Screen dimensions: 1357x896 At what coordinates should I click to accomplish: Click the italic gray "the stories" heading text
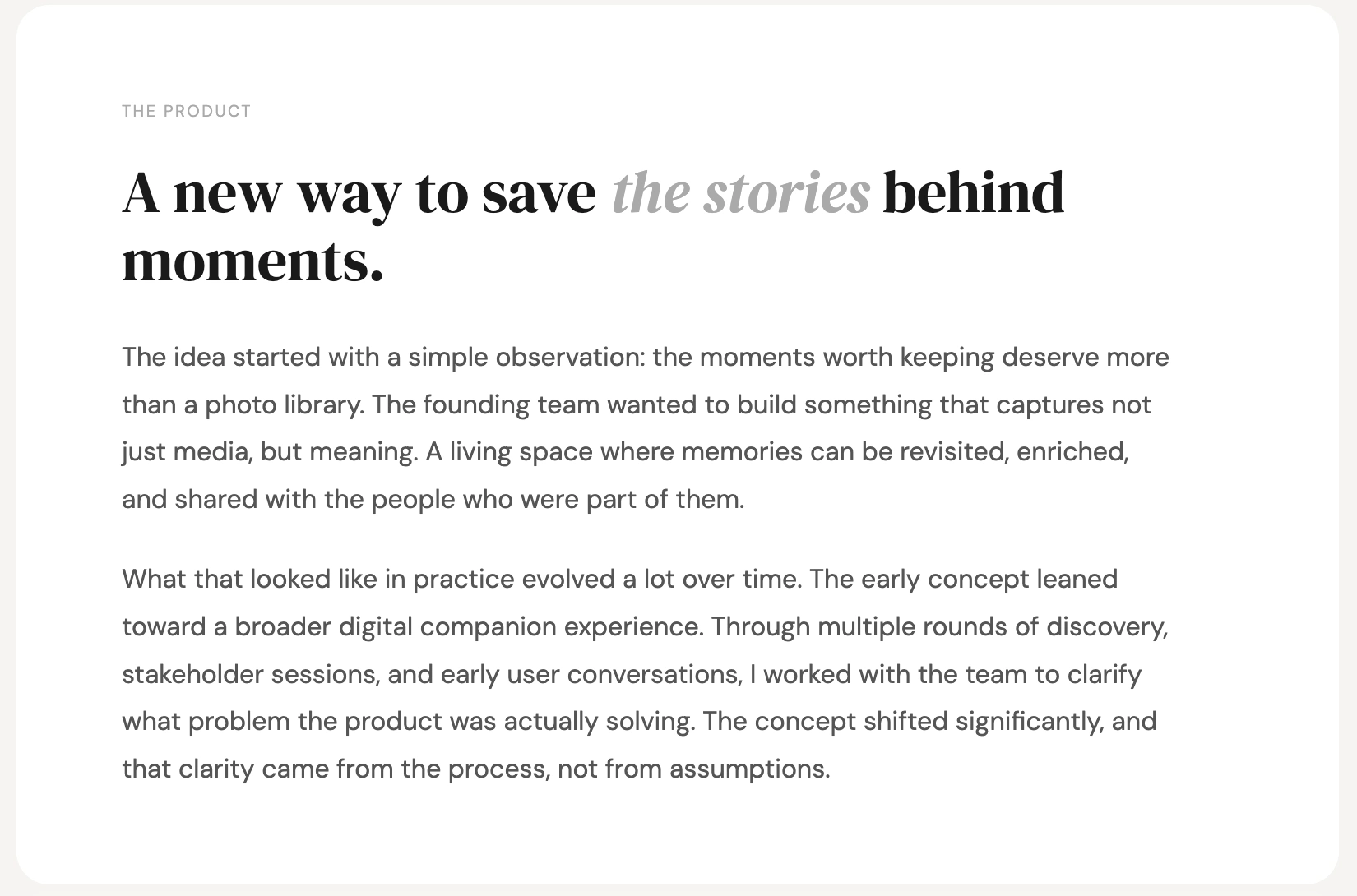coord(740,193)
